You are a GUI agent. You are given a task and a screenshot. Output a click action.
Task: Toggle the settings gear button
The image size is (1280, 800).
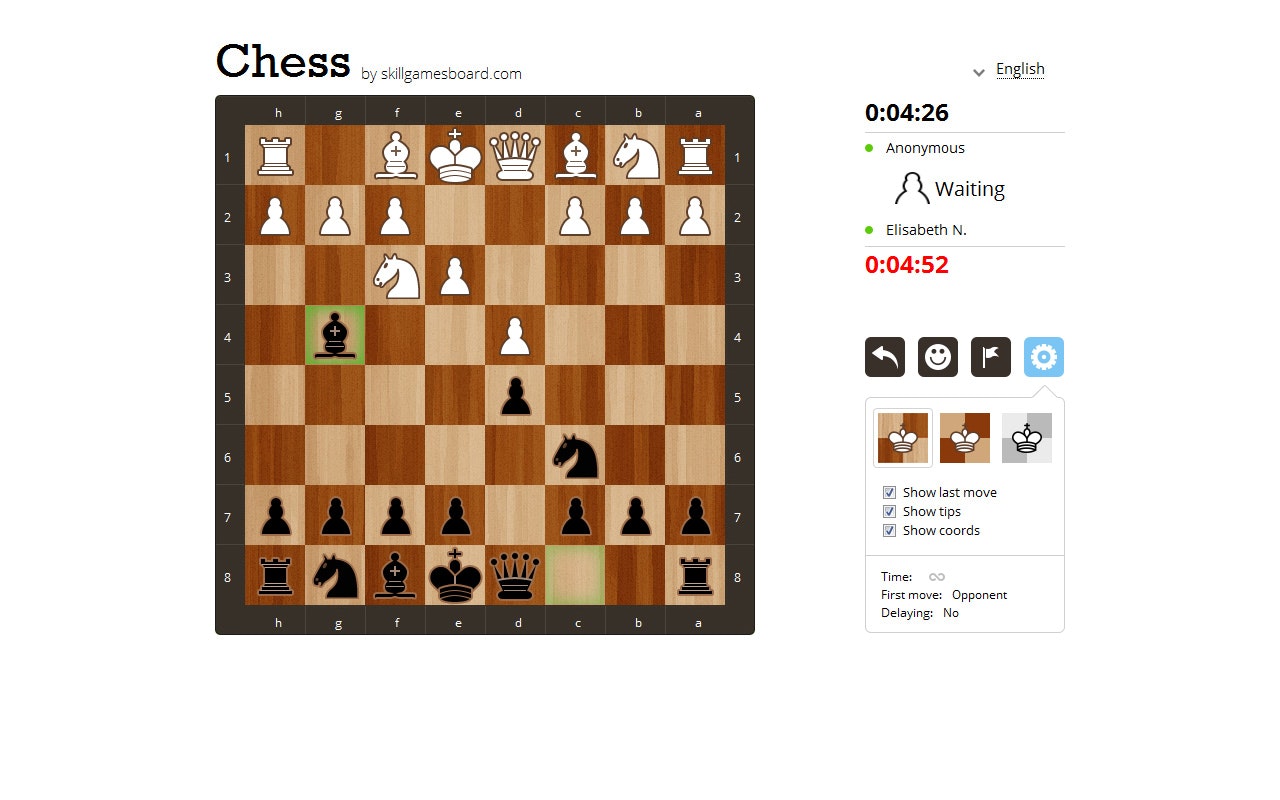1044,357
